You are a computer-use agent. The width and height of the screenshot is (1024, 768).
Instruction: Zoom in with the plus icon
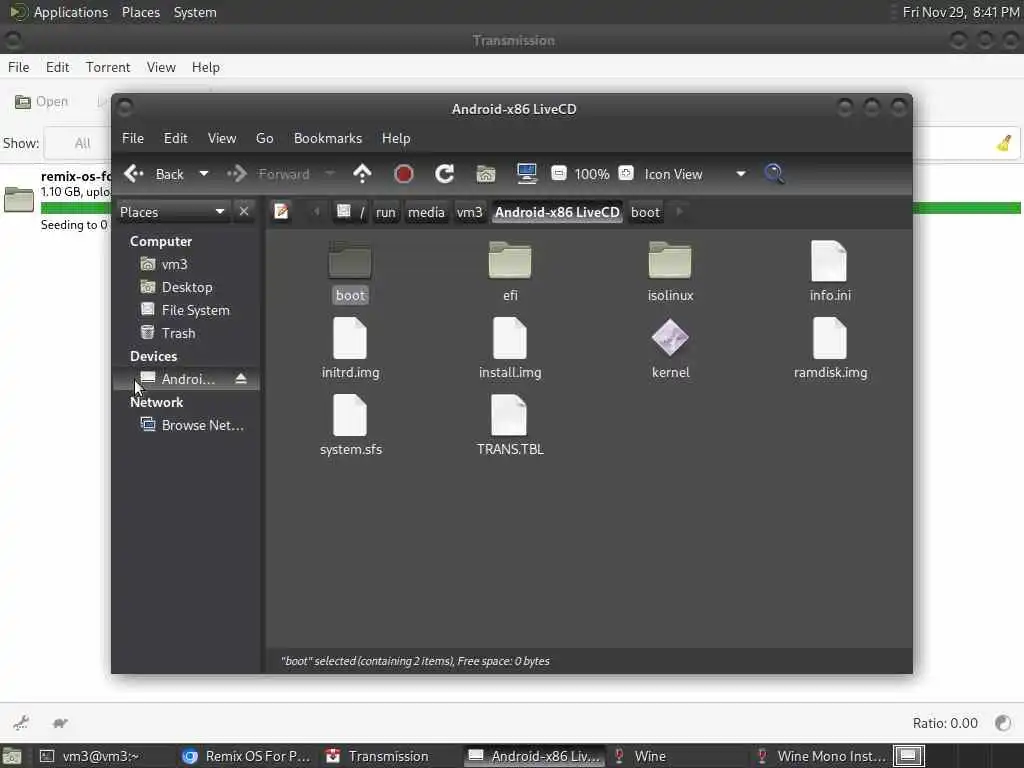coord(626,174)
